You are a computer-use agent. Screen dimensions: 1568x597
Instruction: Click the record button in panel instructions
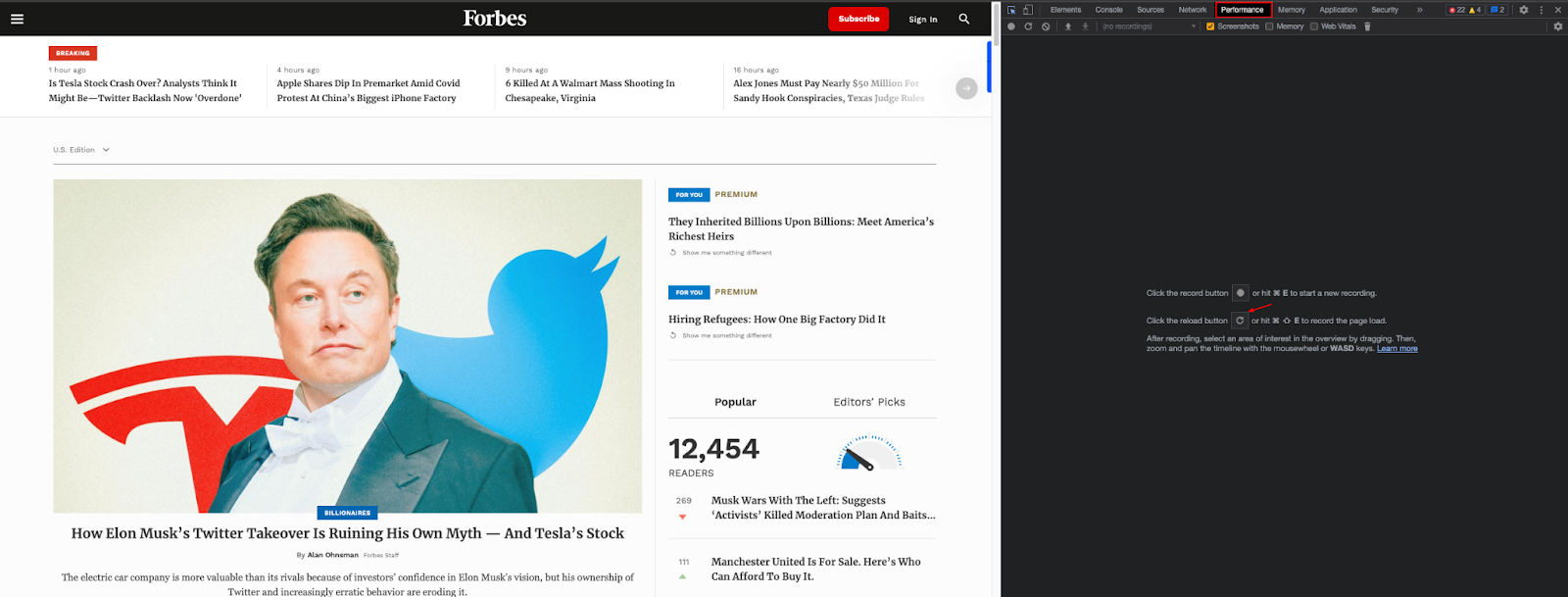(1241, 292)
